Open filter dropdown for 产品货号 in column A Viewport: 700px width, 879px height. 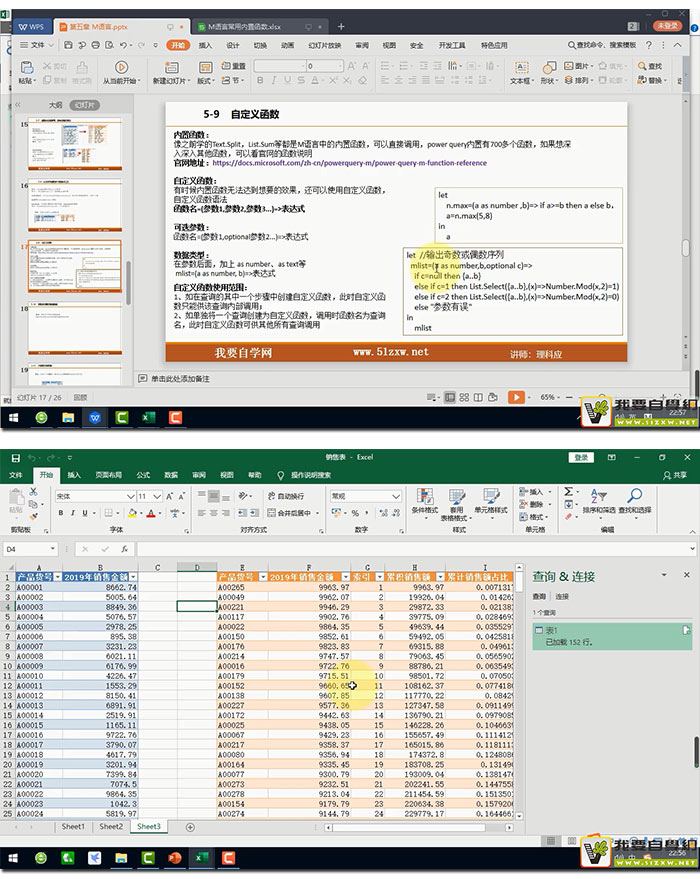57,577
